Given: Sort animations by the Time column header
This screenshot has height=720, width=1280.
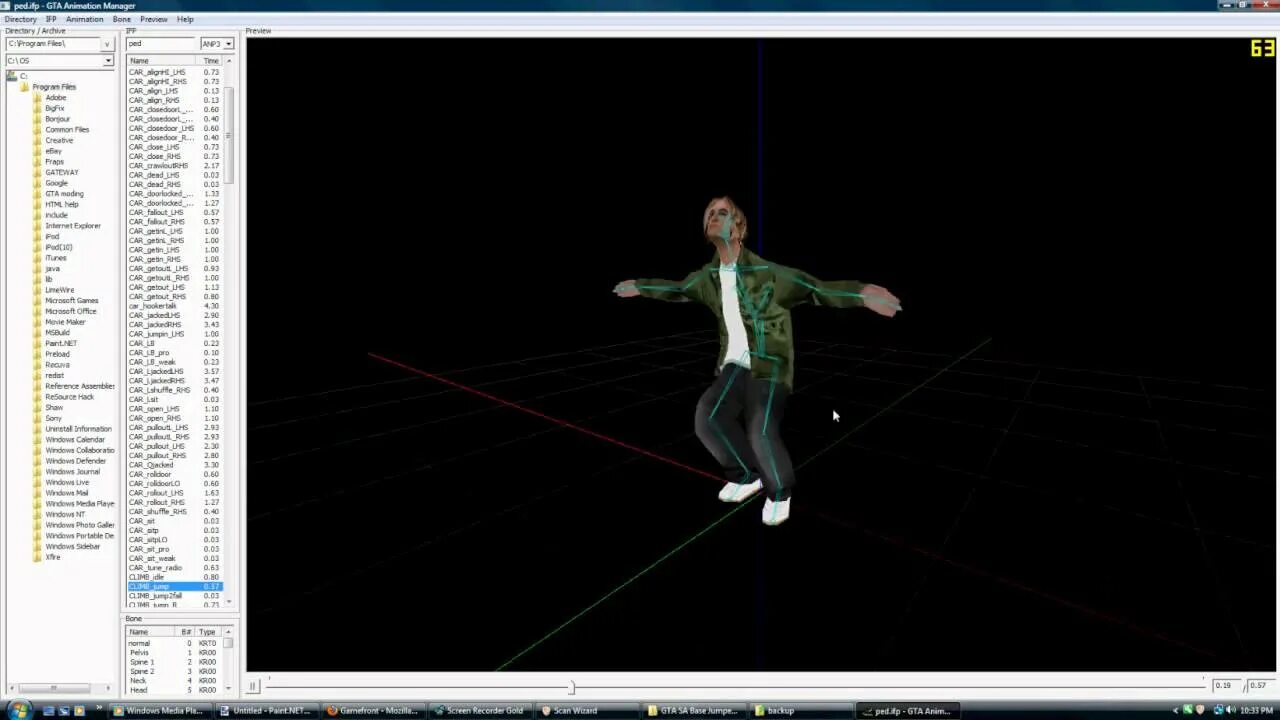Looking at the screenshot, I should (x=211, y=61).
